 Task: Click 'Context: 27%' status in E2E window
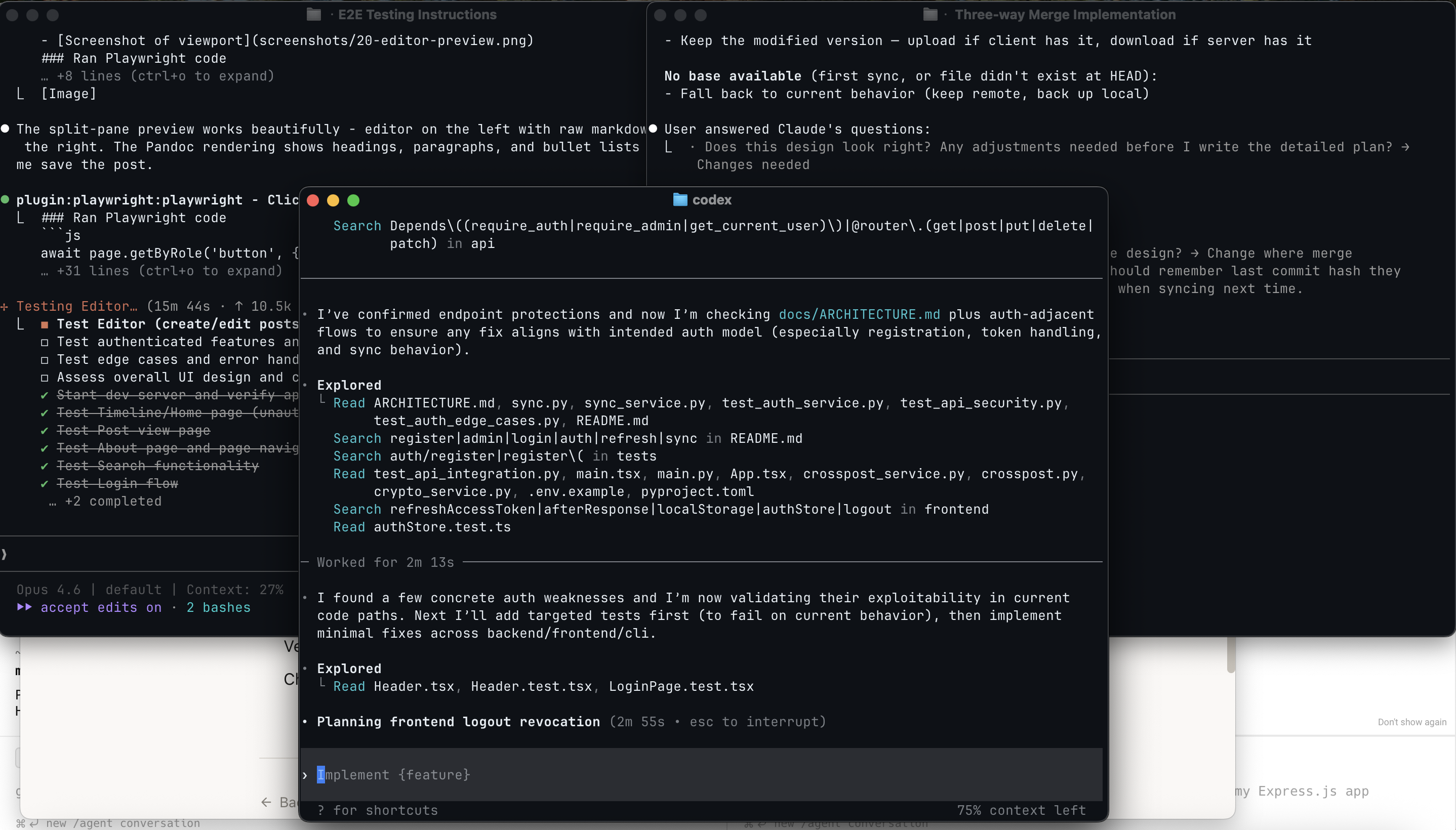pyautogui.click(x=235, y=590)
